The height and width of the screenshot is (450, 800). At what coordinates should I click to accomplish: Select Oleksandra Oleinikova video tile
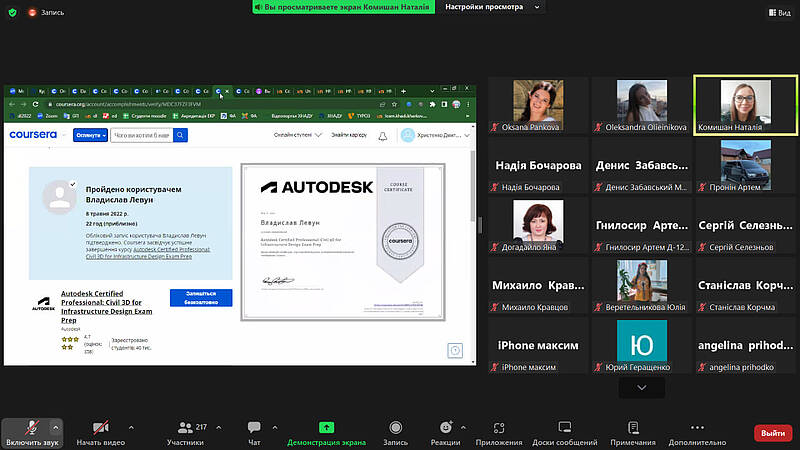tap(642, 105)
